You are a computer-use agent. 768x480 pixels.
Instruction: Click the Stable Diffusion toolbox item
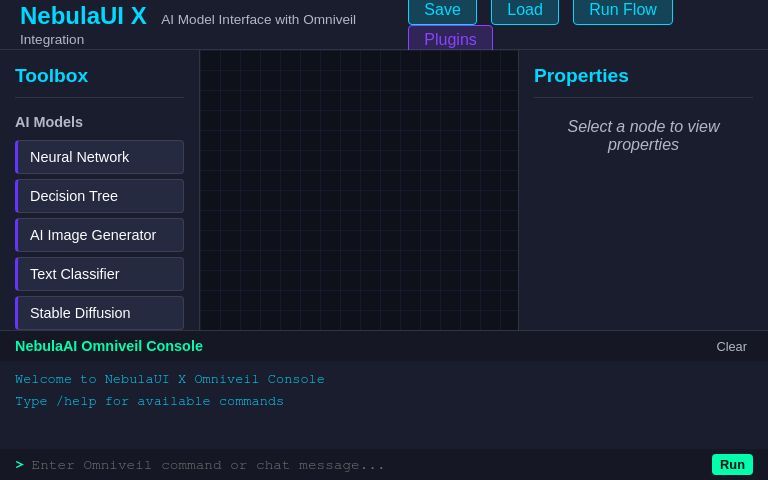coord(100,313)
